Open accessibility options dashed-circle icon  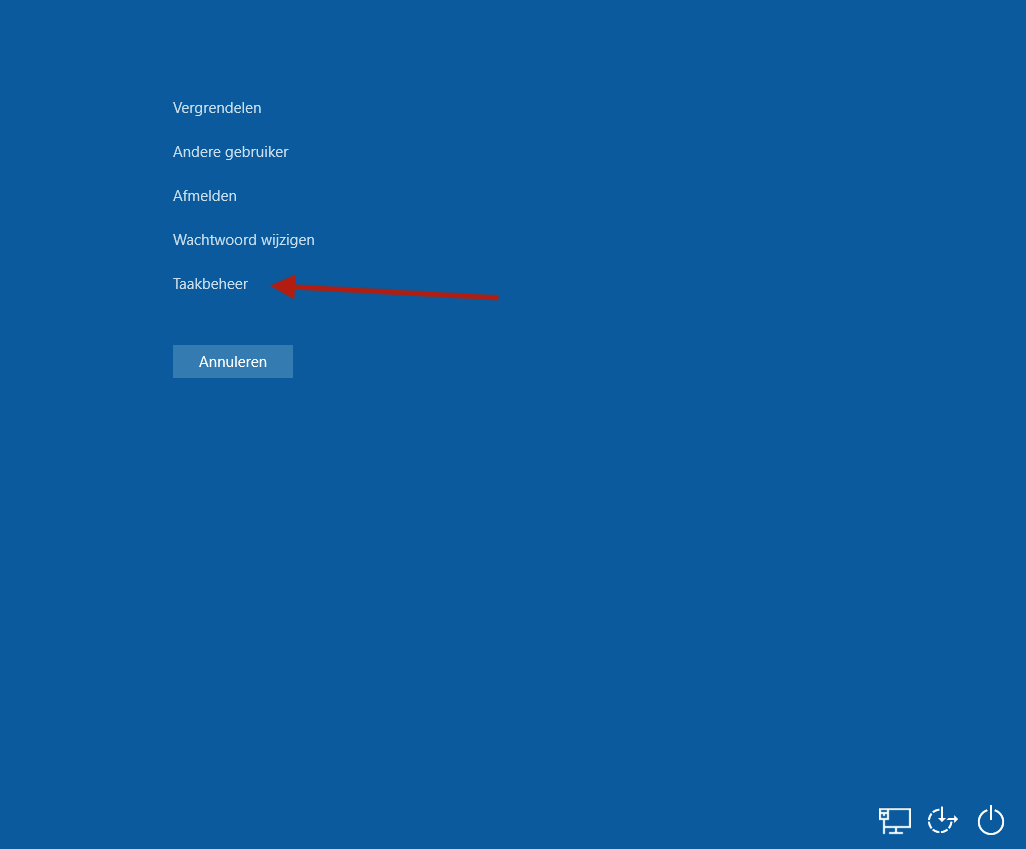click(x=942, y=820)
